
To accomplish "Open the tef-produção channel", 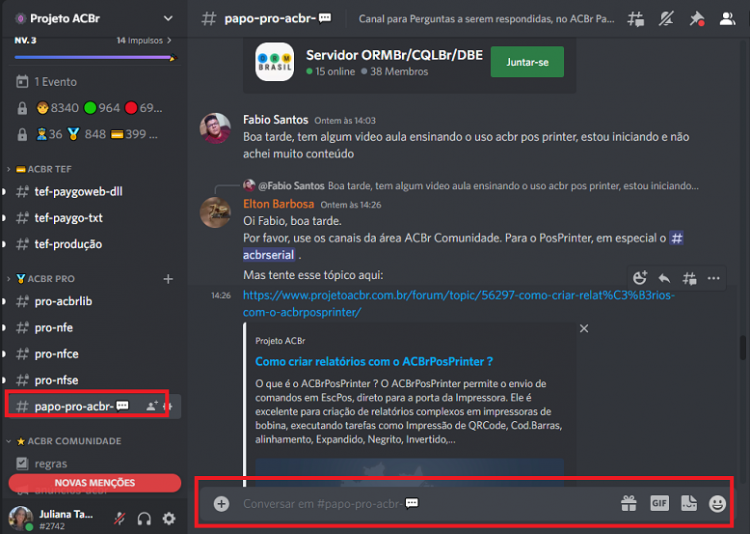I will (68, 244).
